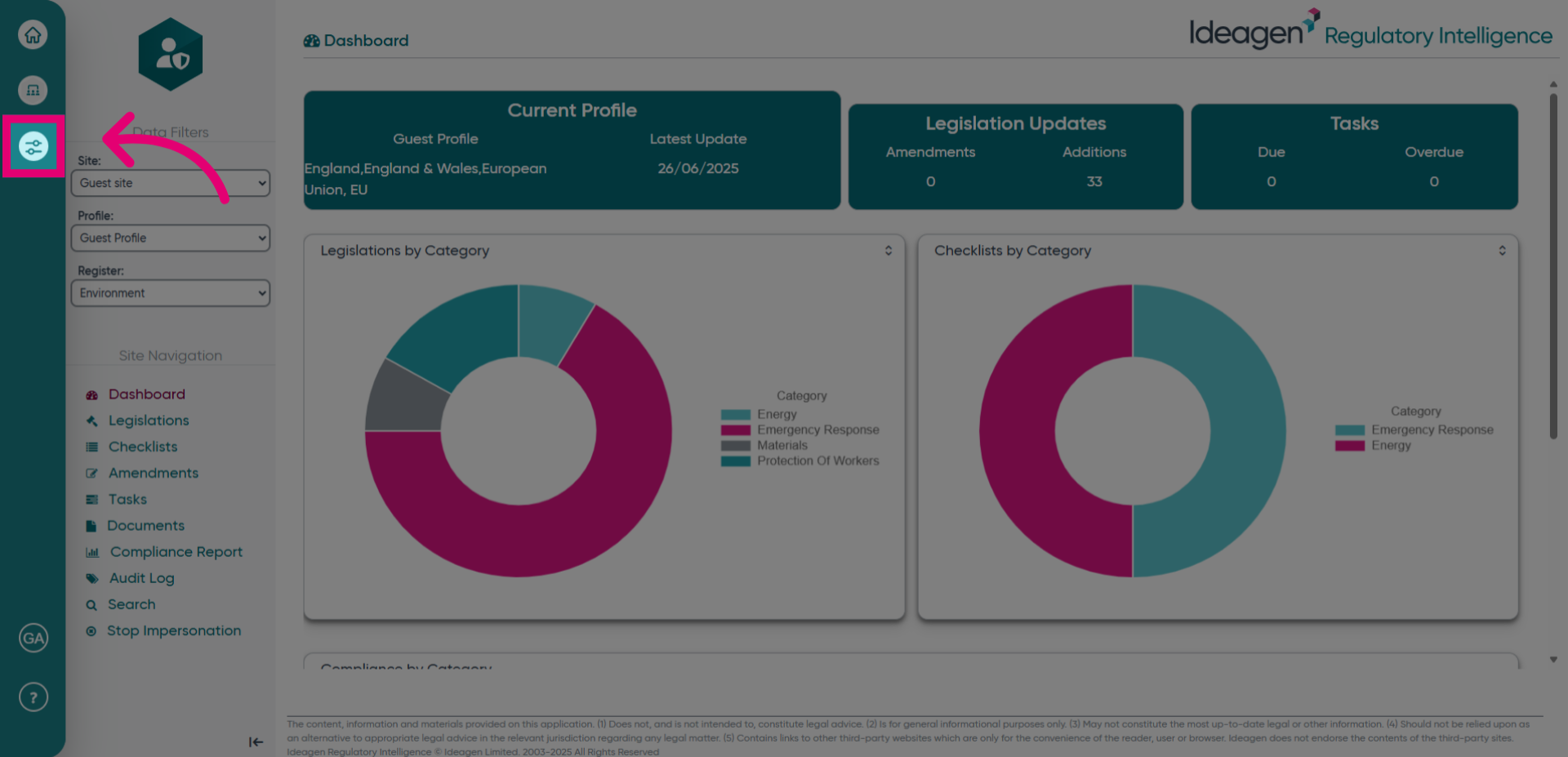
Task: Open the Profile dropdown showing Guest Profile
Action: point(171,238)
